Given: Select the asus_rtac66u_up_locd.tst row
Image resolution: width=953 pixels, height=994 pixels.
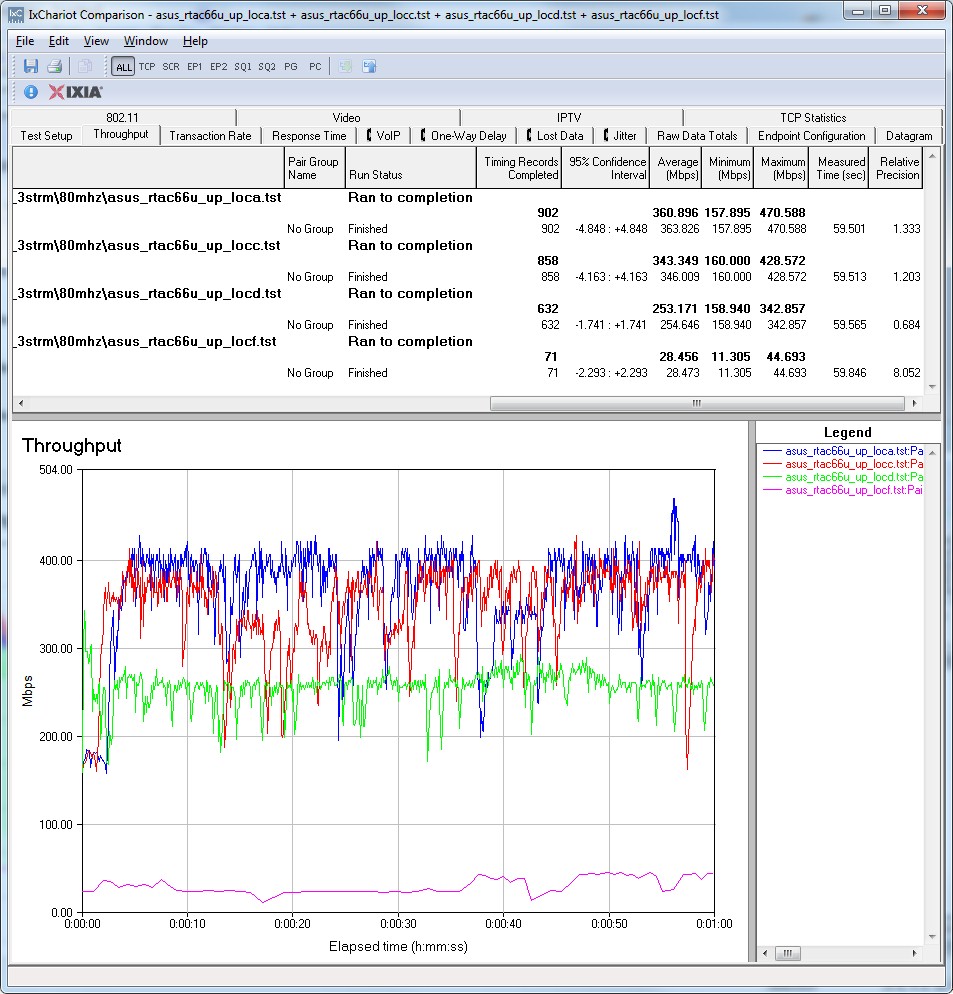Looking at the screenshot, I should (467, 294).
